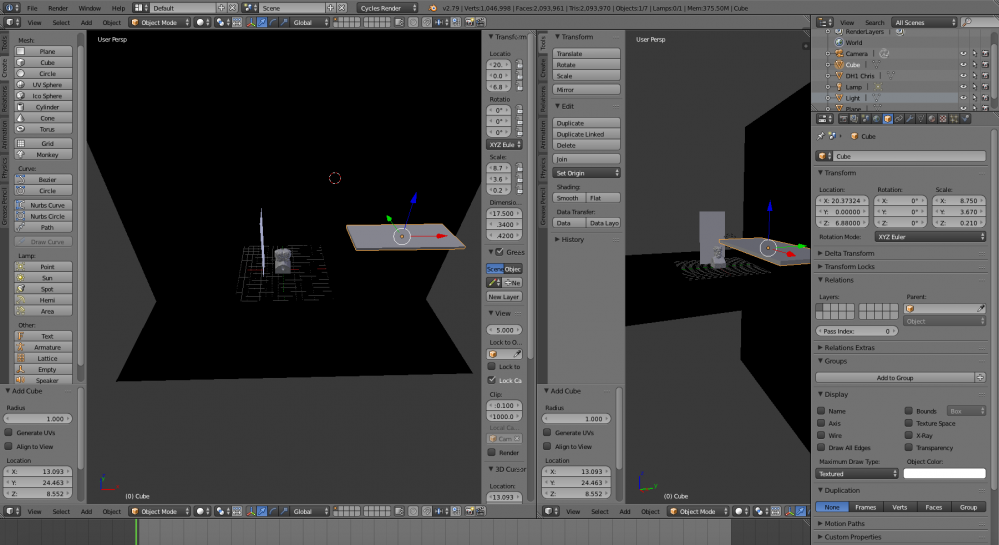Viewport: 999px width, 545px height.
Task: Hide the Camera in outliner viewport
Action: 963,54
